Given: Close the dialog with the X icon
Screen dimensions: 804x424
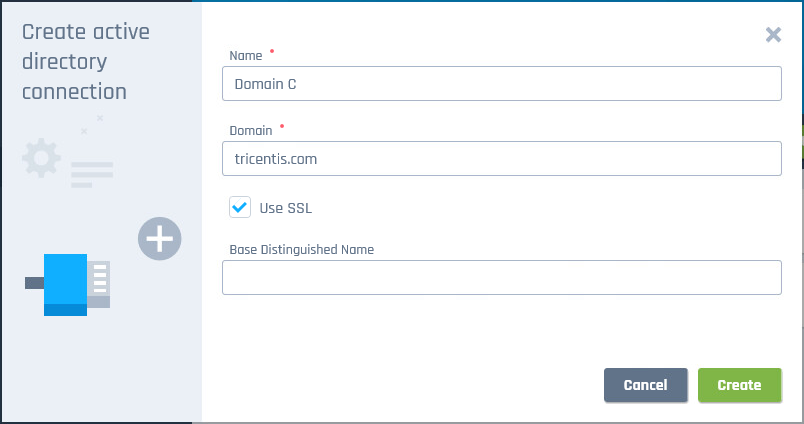Looking at the screenshot, I should (773, 35).
